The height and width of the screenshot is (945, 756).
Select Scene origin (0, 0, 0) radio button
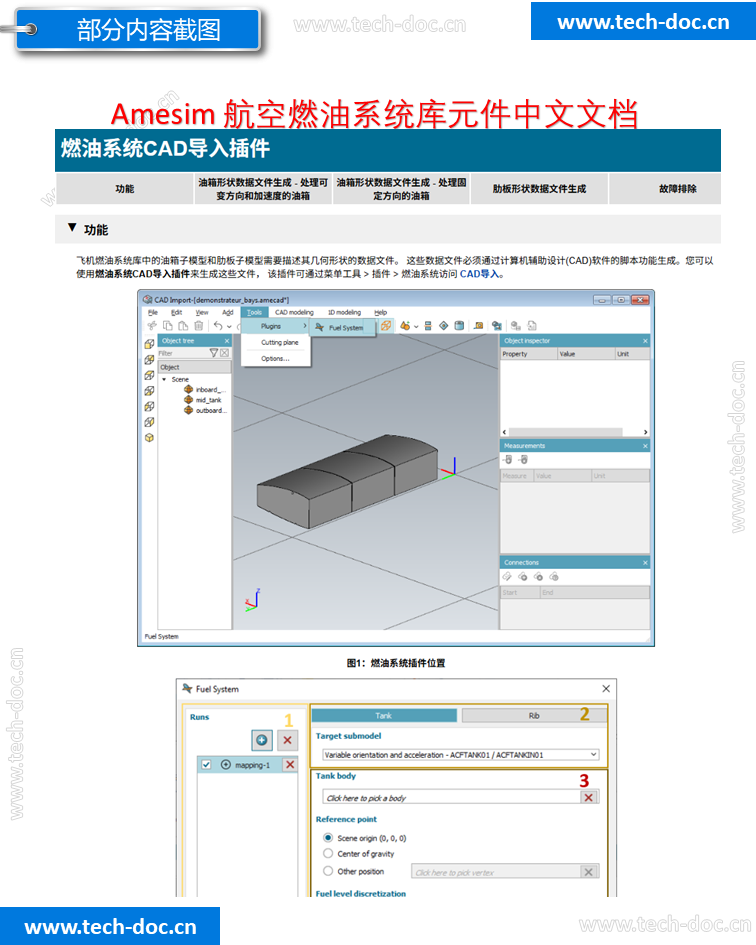(328, 838)
